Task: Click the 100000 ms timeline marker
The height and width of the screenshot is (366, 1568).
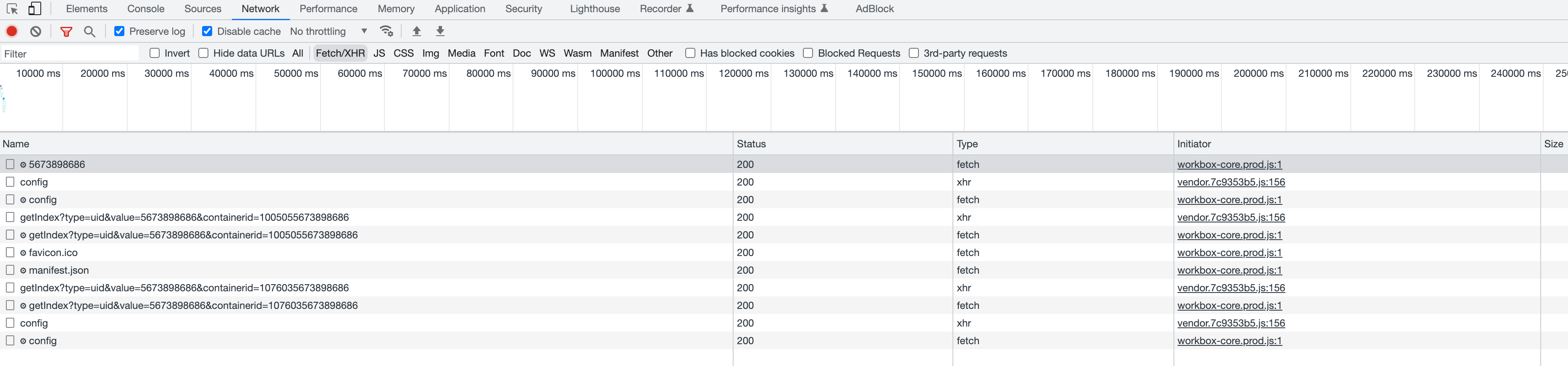Action: point(615,73)
